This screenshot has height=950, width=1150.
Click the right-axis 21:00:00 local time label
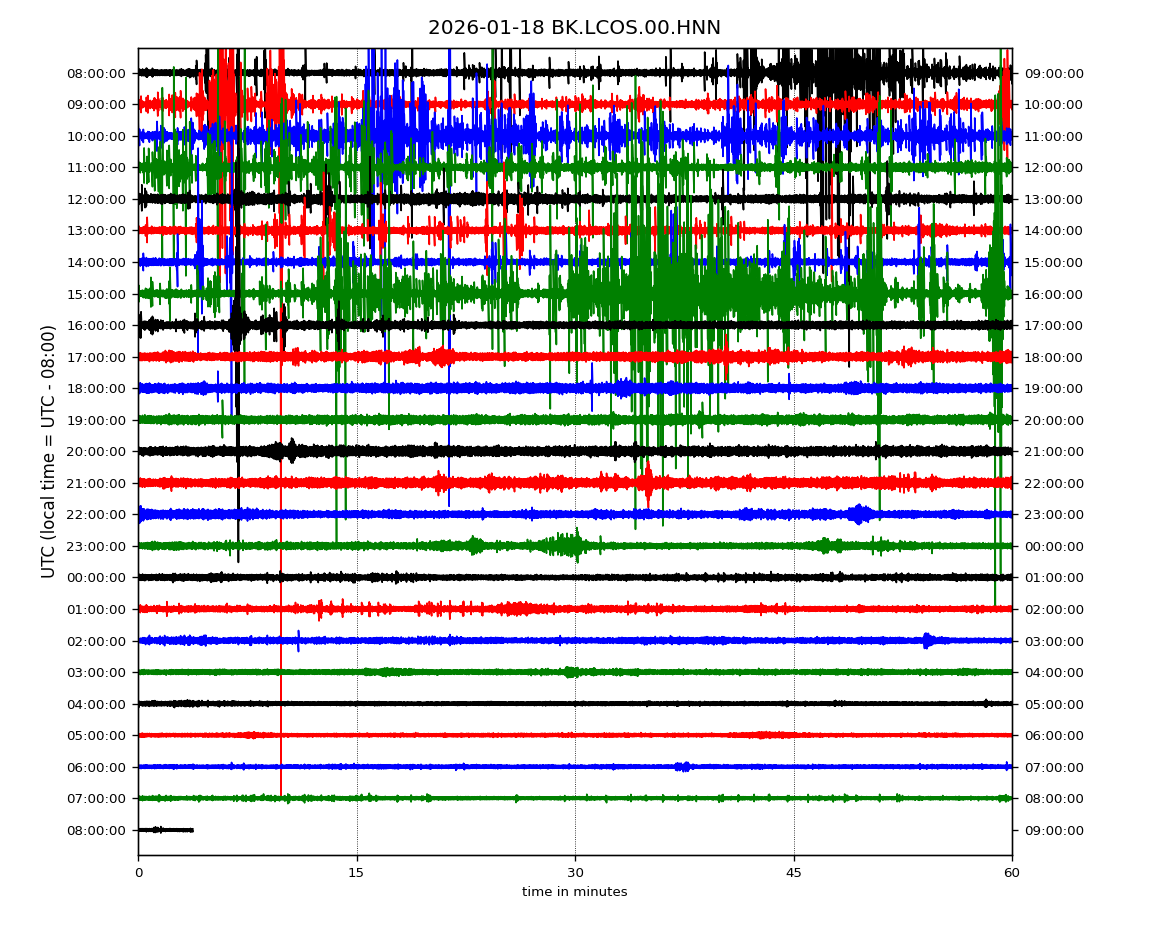coord(1054,451)
